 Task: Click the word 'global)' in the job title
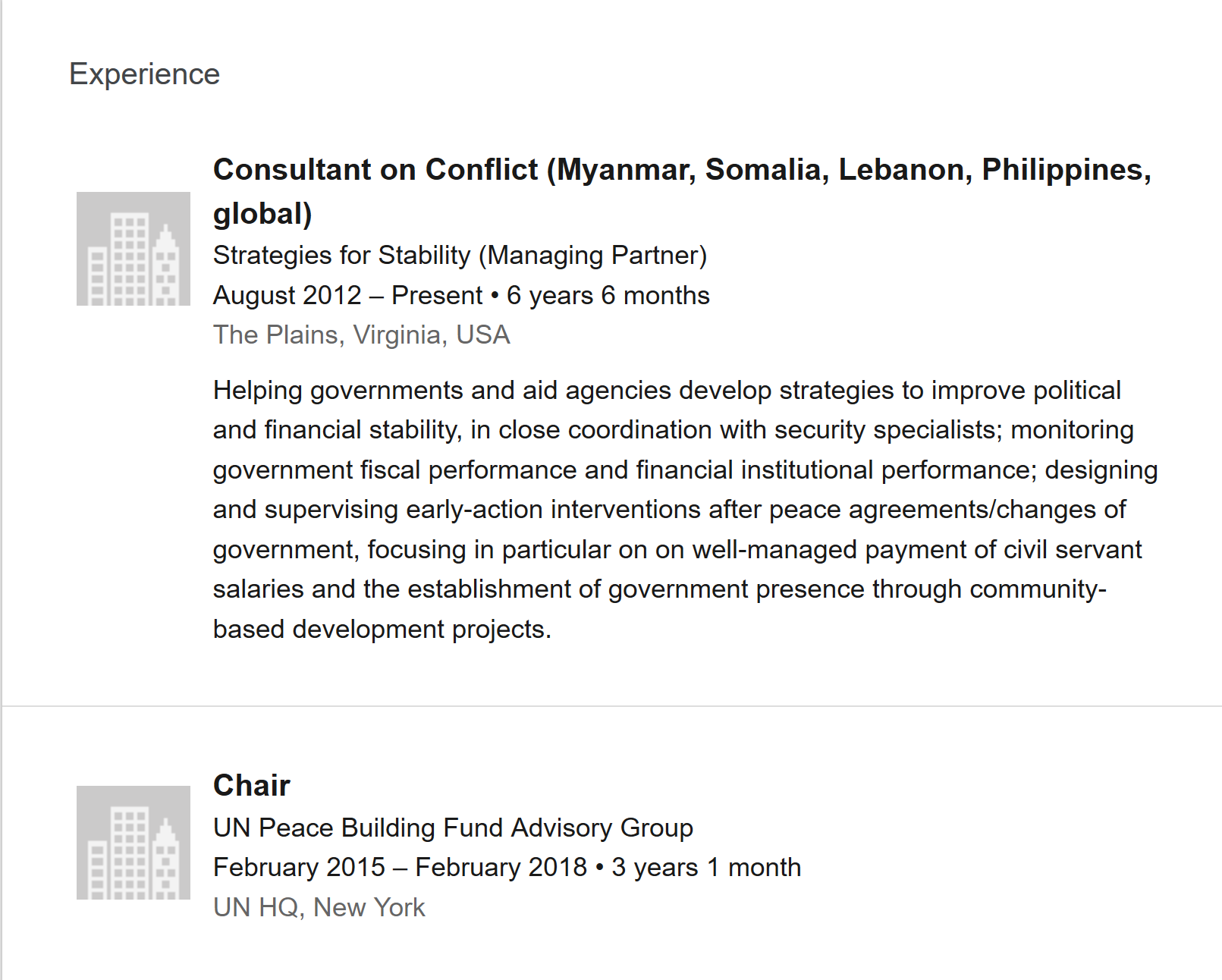pos(262,214)
